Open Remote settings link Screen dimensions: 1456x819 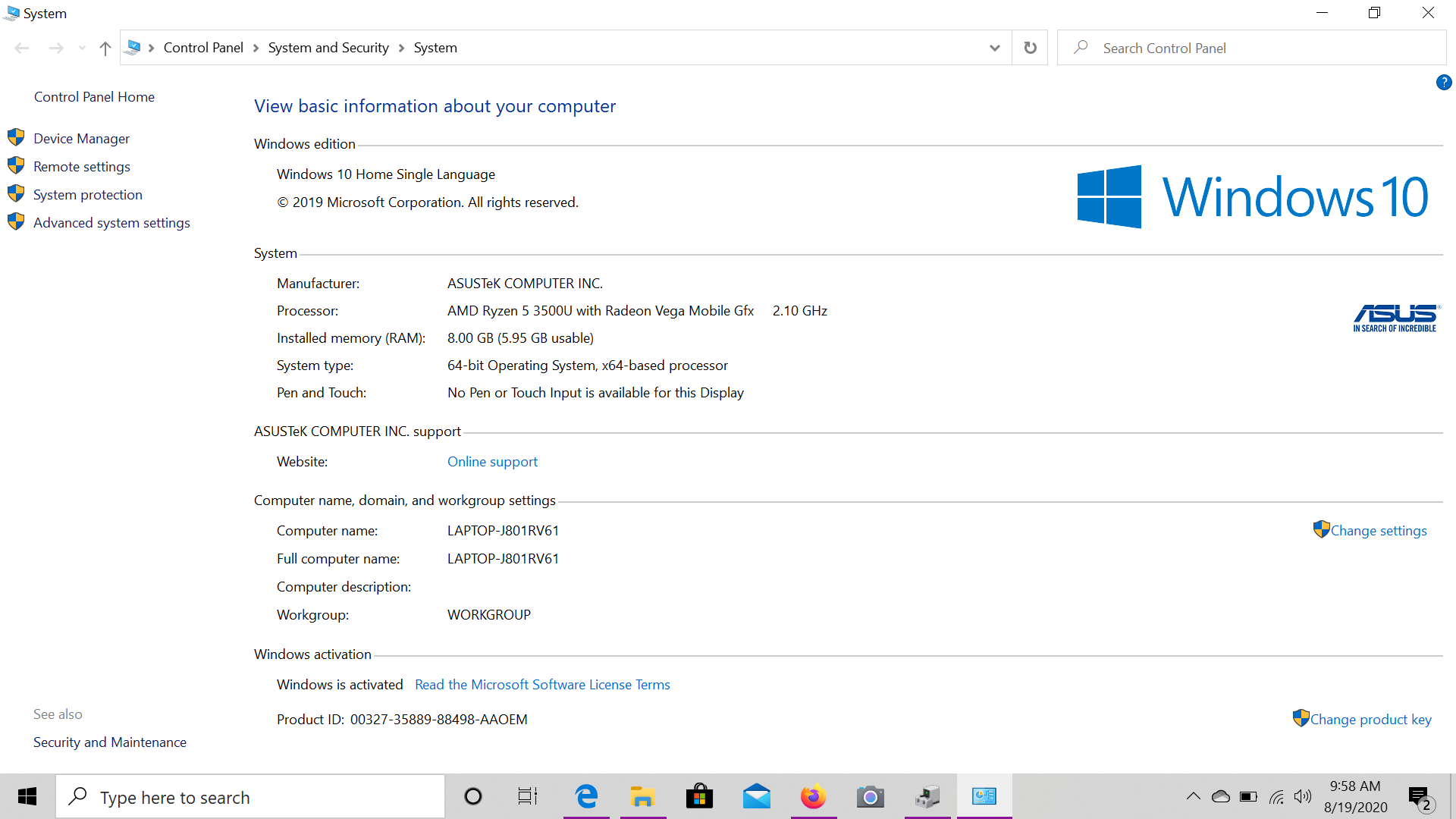pos(81,167)
